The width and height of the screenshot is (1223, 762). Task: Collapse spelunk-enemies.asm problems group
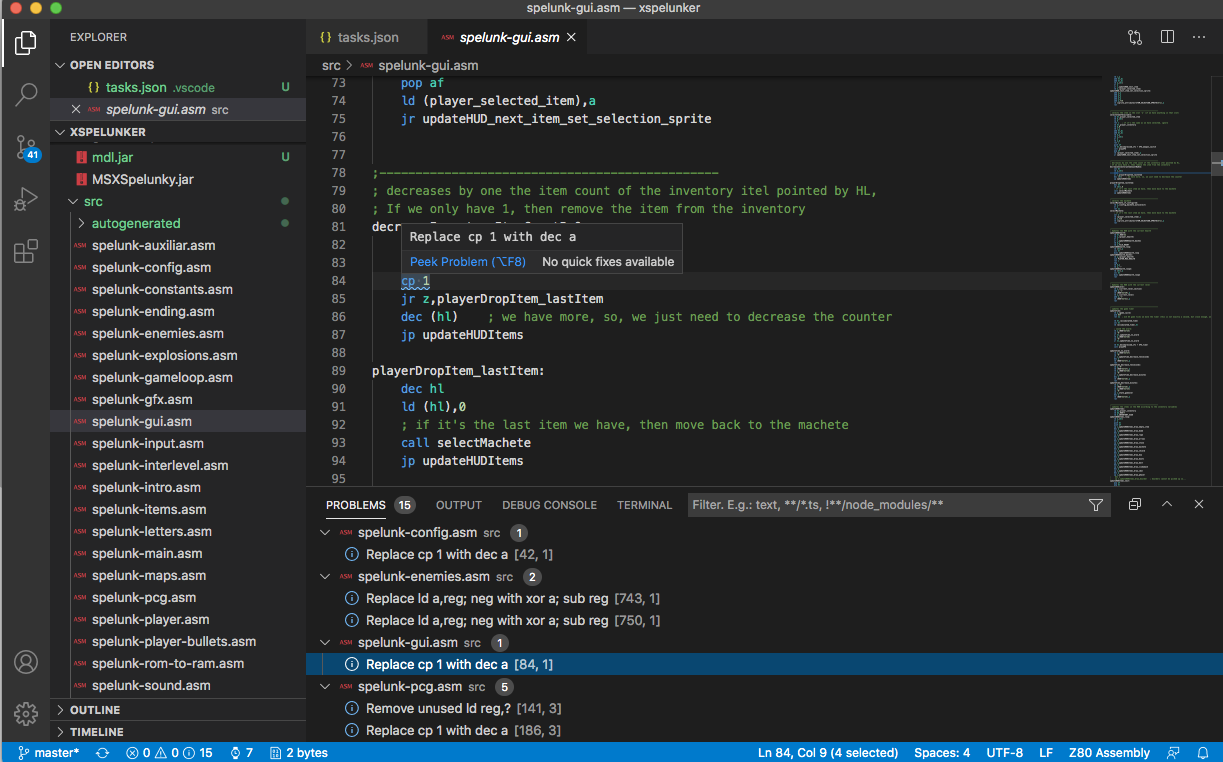(x=325, y=576)
